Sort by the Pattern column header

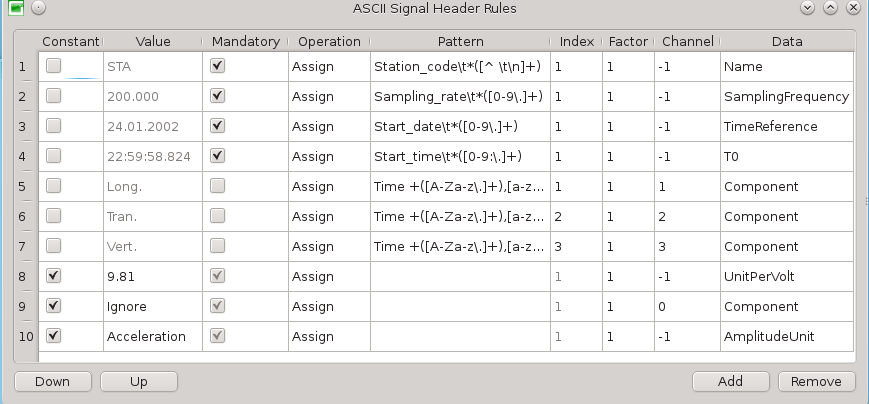click(460, 42)
